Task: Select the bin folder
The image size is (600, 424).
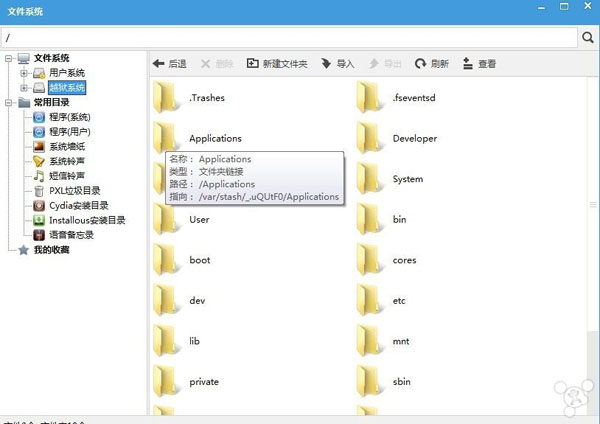Action: tap(382, 219)
